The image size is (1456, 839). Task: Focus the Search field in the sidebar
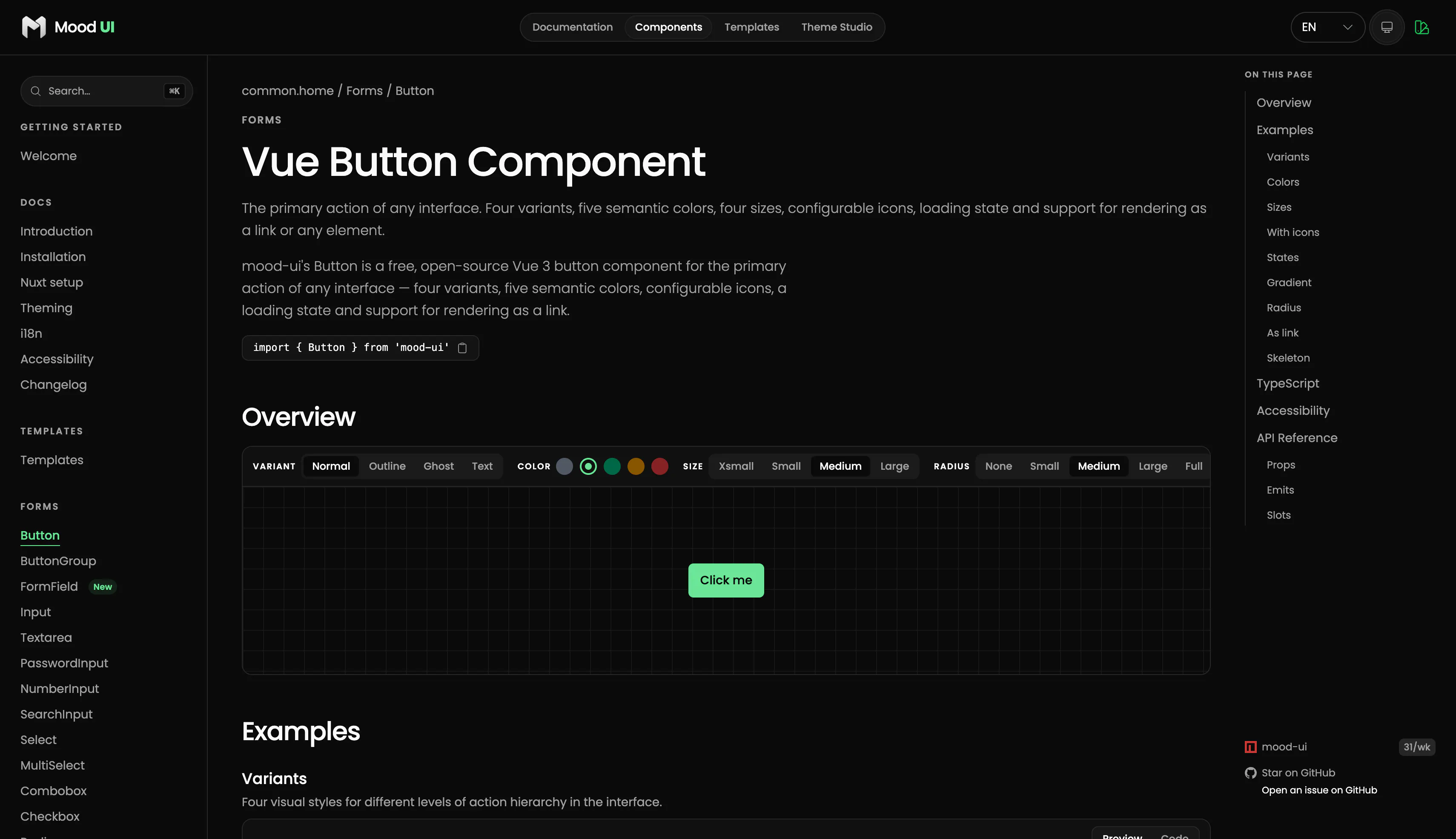106,91
